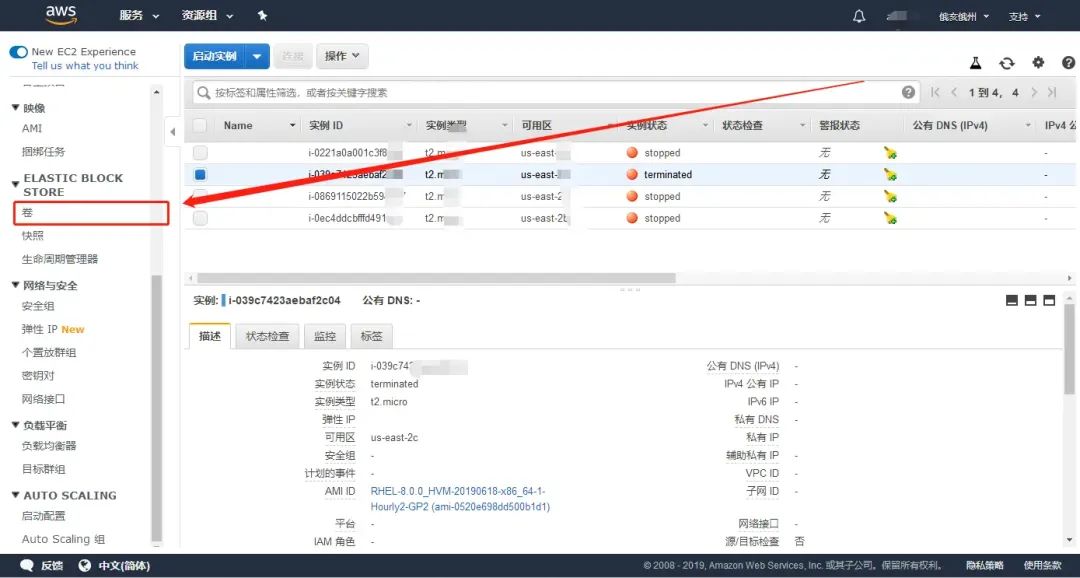Open the notifications bell
Viewport: 1080px width, 578px height.
pos(859,17)
